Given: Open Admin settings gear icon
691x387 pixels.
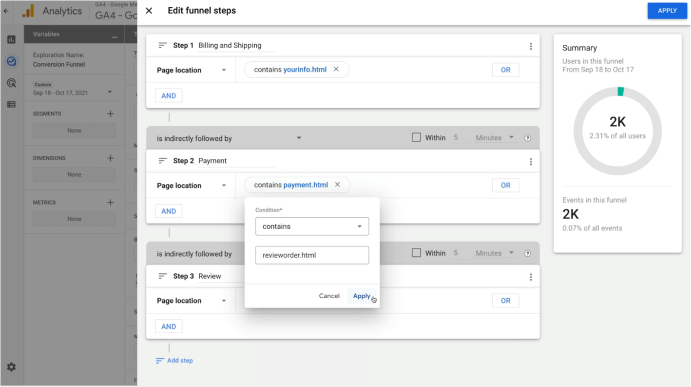Looking at the screenshot, I should (11, 367).
